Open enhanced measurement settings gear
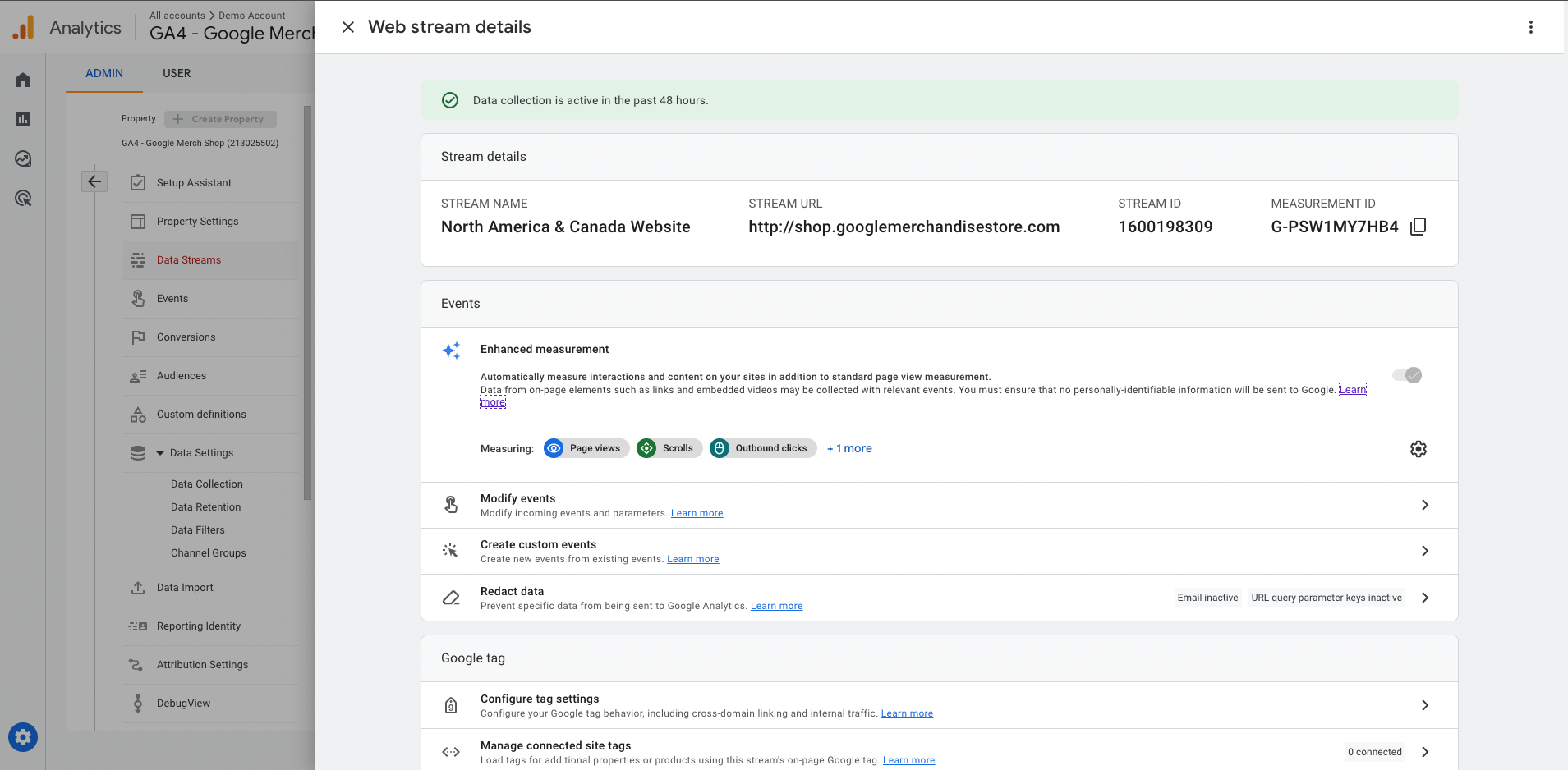 pos(1418,449)
